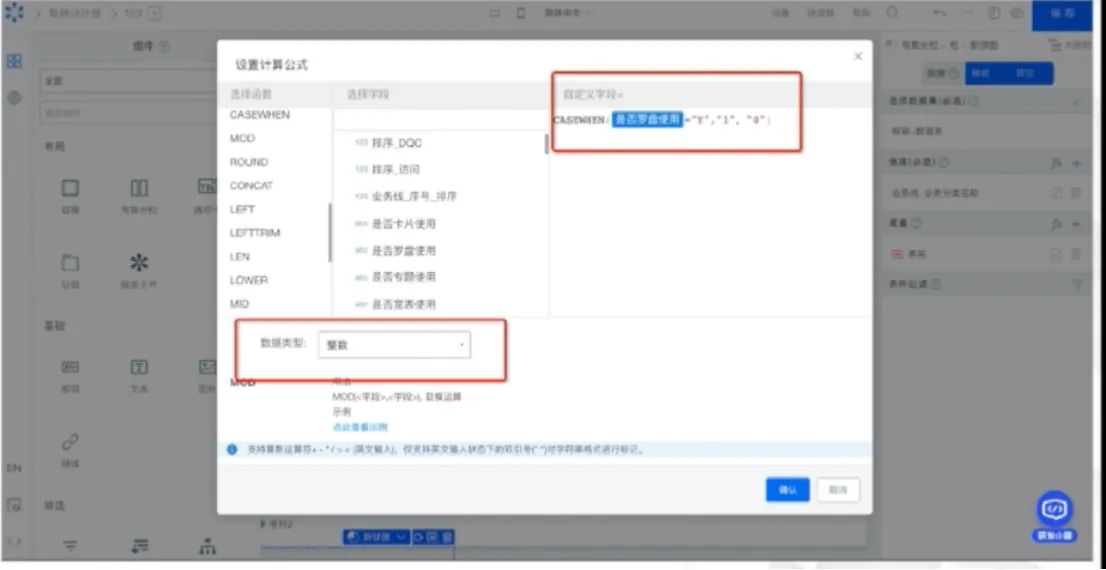Click the search magnifier in the top bar

[x=892, y=13]
